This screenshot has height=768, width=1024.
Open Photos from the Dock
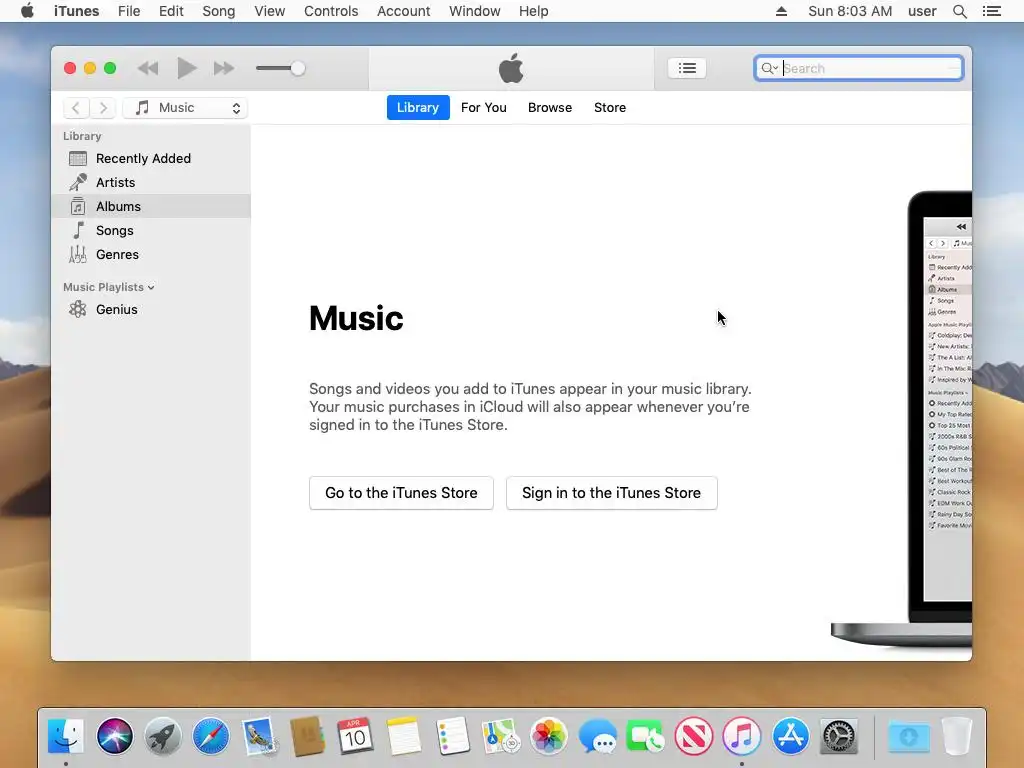[x=549, y=736]
